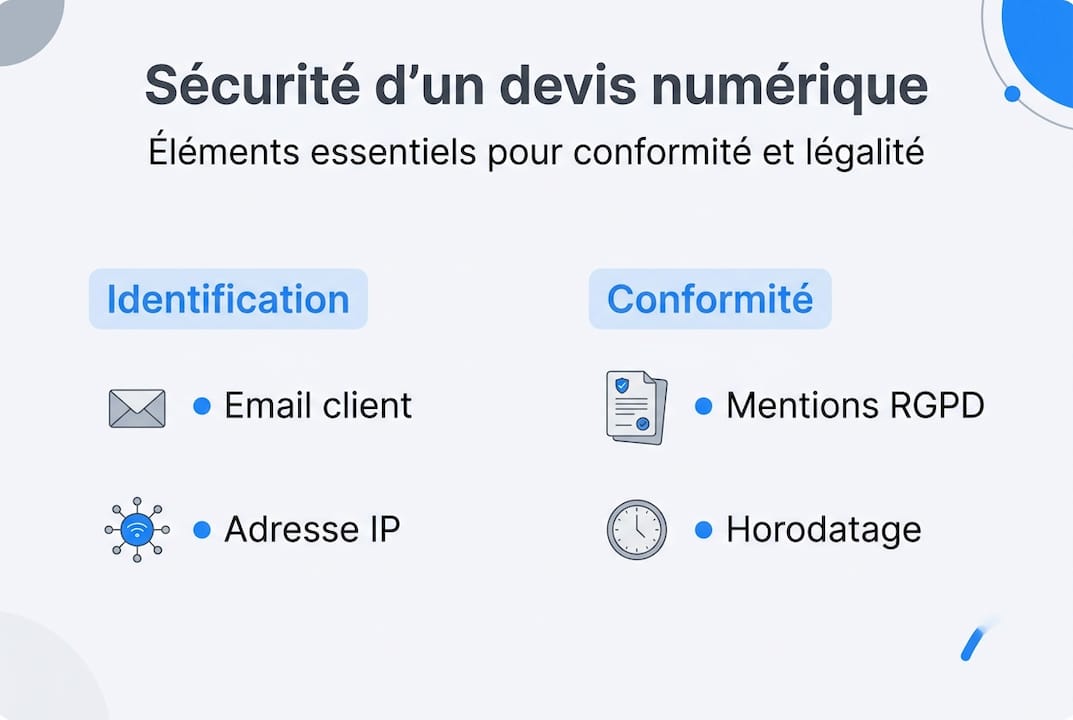This screenshot has width=1073, height=720.
Task: Select the blue bullet beside Mentions RGPD
Action: coord(703,406)
